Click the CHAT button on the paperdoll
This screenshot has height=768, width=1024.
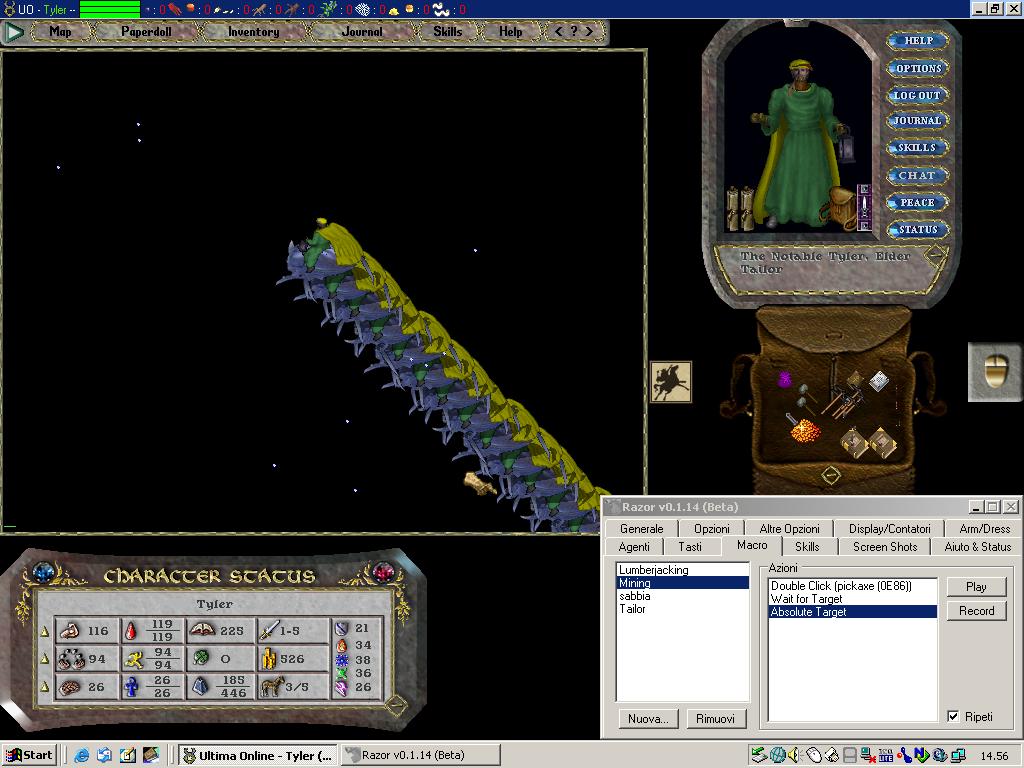pyautogui.click(x=918, y=175)
